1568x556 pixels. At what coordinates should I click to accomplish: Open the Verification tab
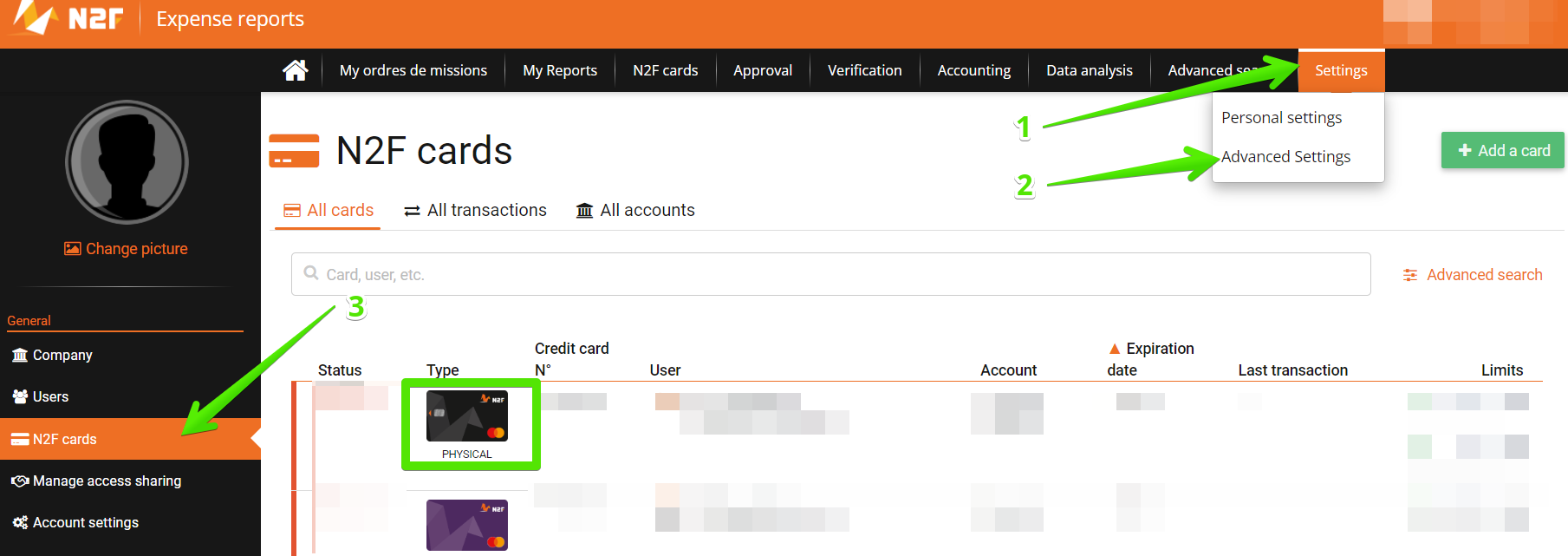pos(865,70)
